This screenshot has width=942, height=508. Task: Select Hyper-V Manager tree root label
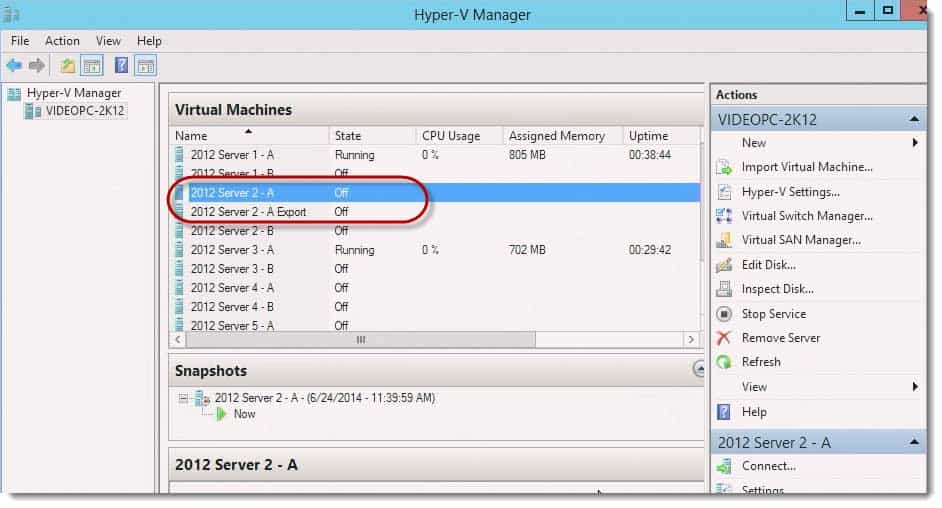74,93
